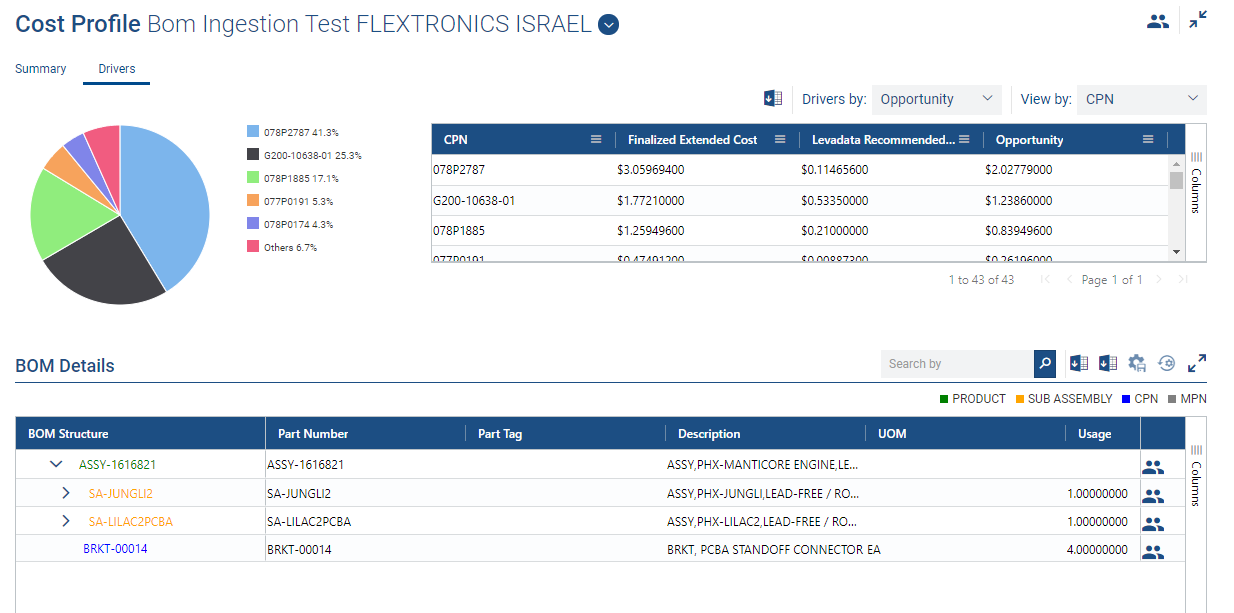Click the BRKT-00014 part link
The width and height of the screenshot is (1234, 613).
(x=115, y=549)
